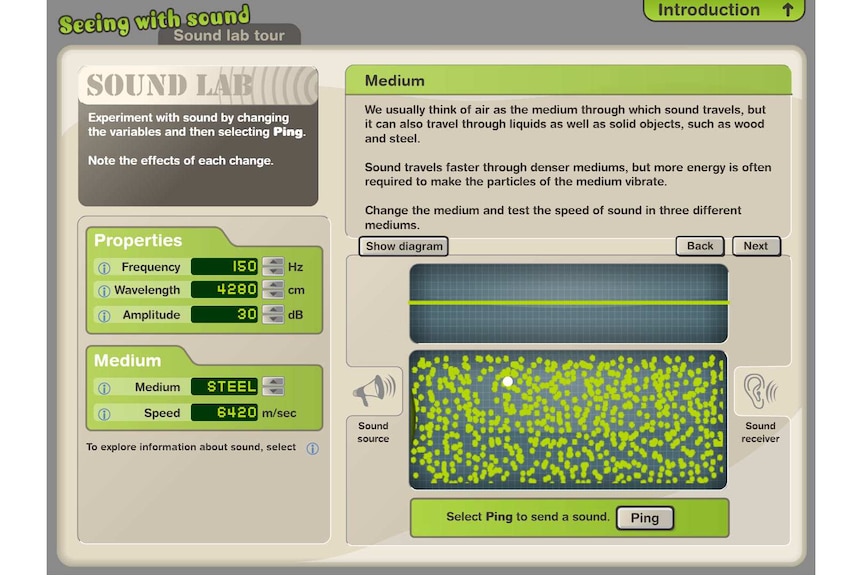The image size is (862, 575).
Task: Click the Show diagram button
Action: (x=404, y=246)
